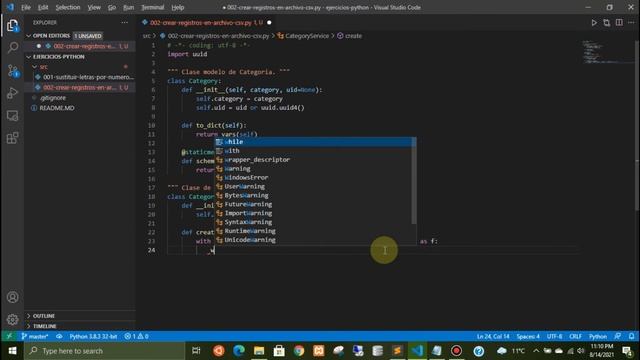
Task: Select 002-crear-registros entry in Open Editors
Action: [x=80, y=46]
